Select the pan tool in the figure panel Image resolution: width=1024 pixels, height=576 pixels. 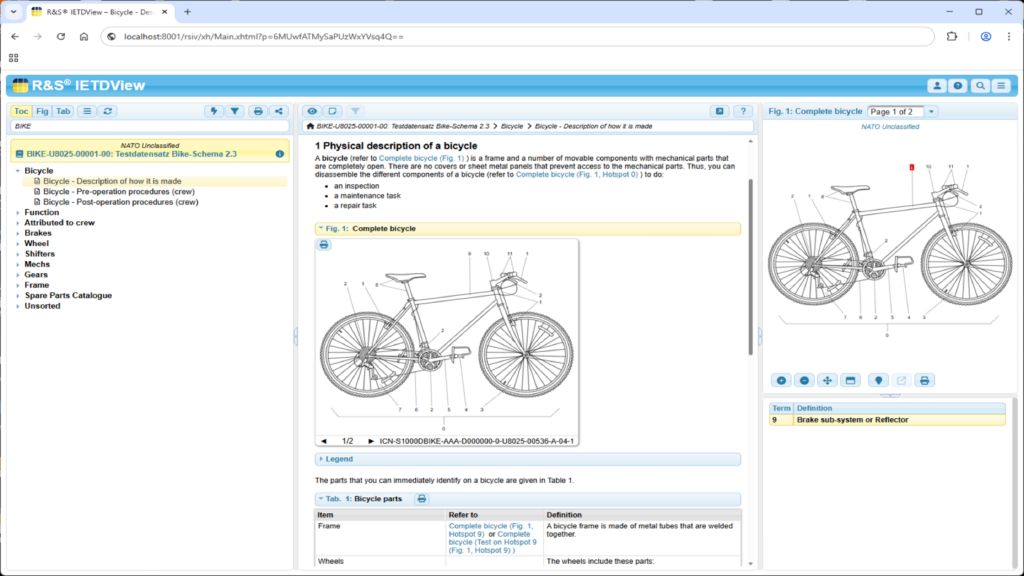point(827,380)
